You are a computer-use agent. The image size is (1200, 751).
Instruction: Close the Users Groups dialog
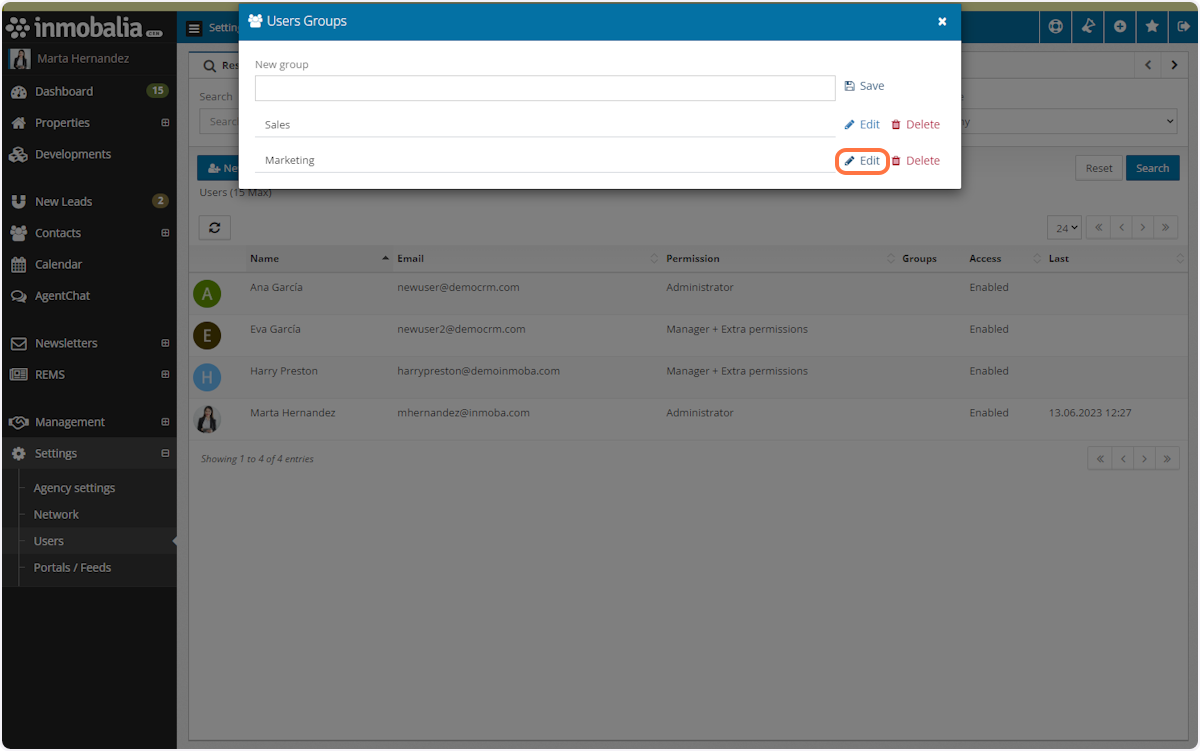tap(942, 21)
